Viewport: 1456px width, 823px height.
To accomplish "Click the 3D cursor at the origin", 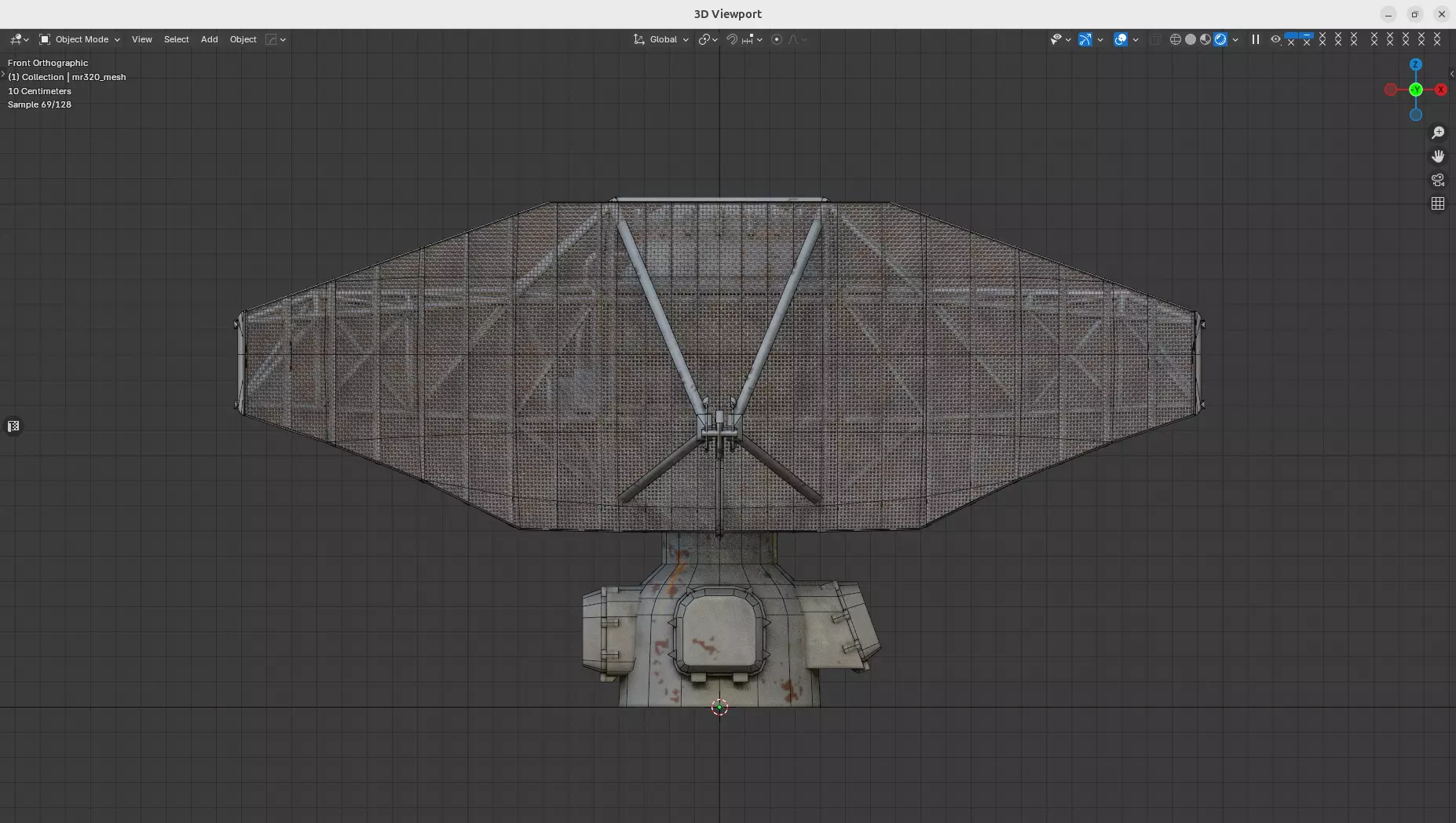I will pos(719,708).
